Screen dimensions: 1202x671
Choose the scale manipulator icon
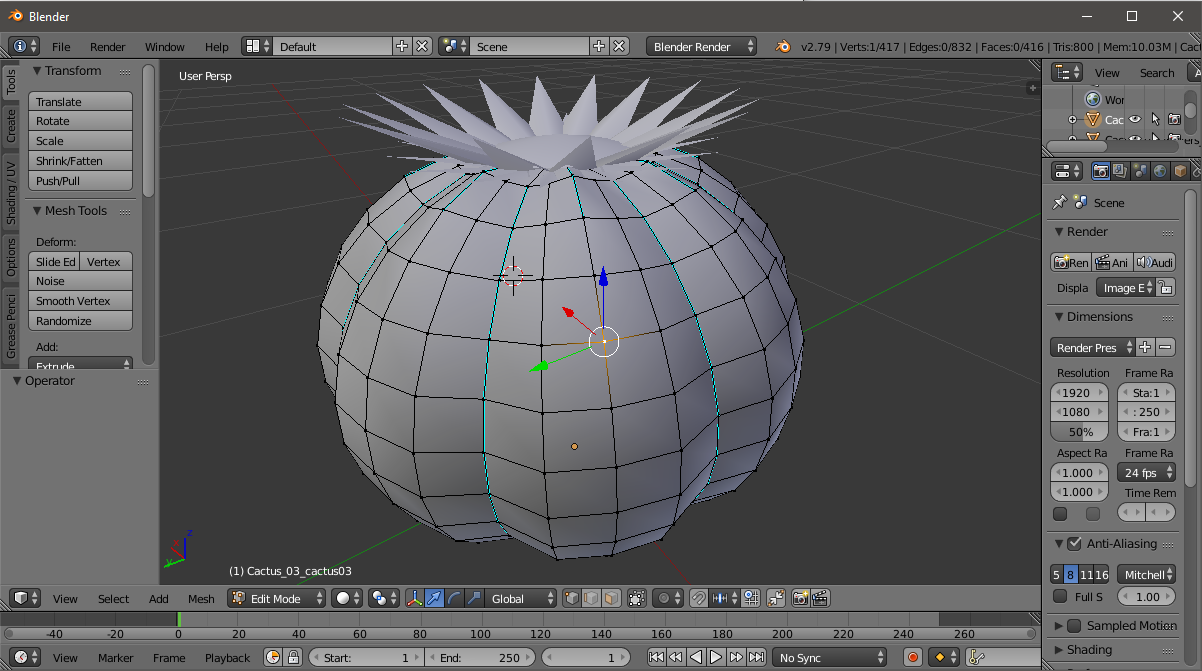474,598
